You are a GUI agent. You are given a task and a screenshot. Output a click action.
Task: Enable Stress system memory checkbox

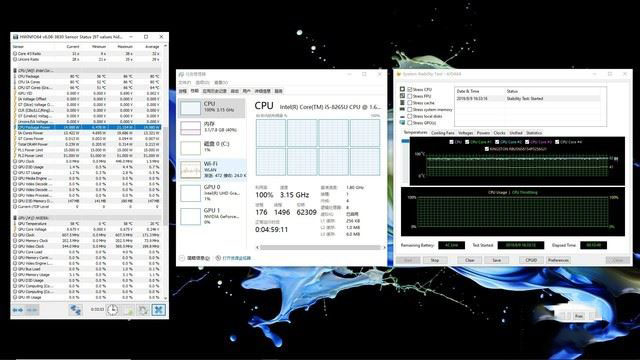(x=409, y=109)
